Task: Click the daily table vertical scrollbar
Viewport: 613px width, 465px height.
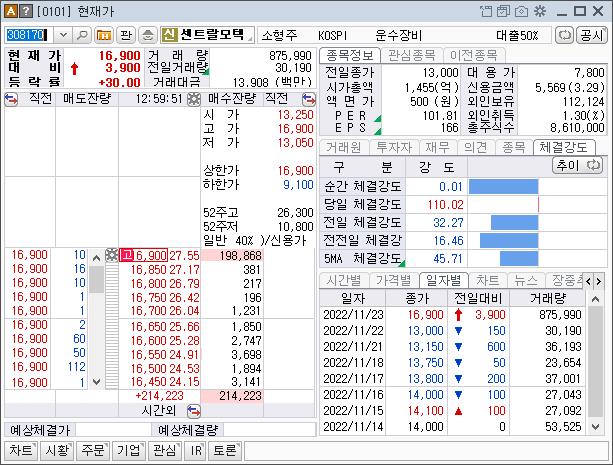Action: [x=595, y=362]
